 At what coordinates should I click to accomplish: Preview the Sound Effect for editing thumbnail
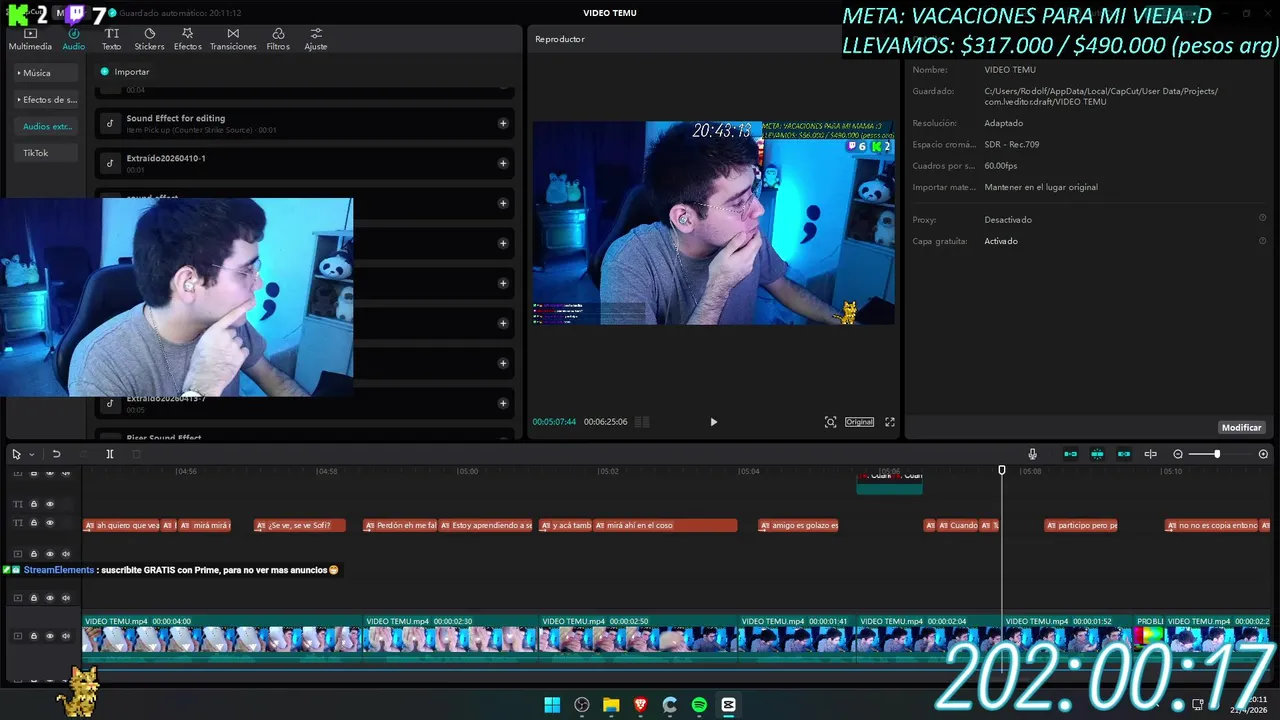110,124
